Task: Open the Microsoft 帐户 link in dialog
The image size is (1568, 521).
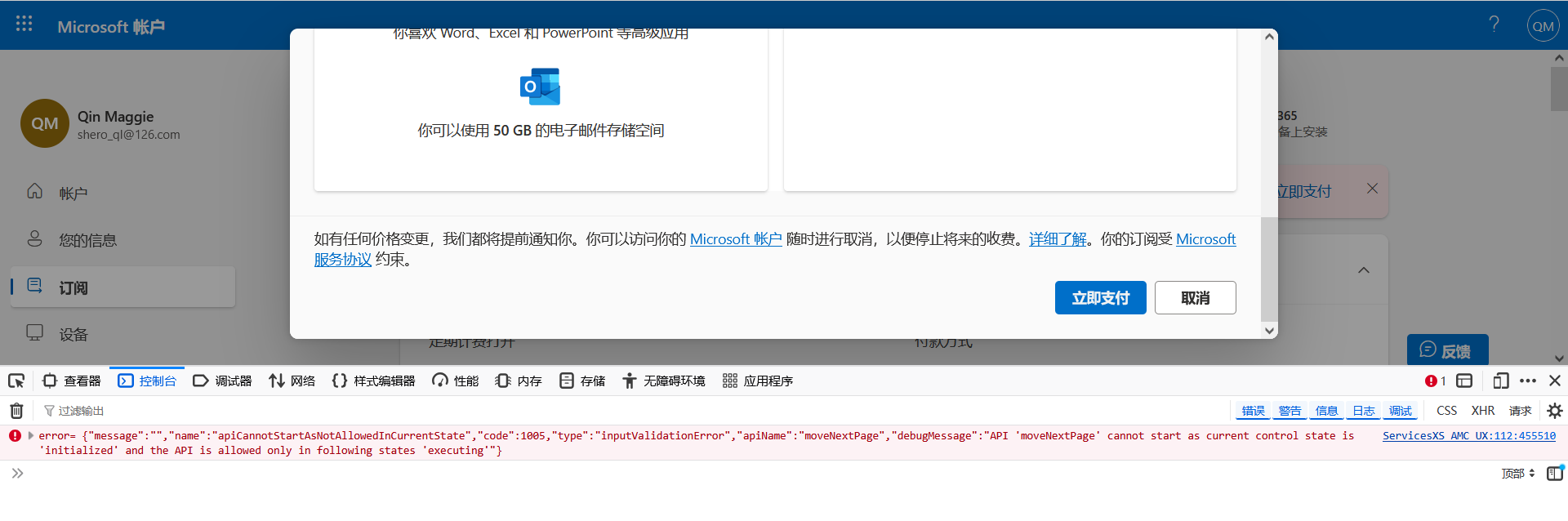Action: 736,239
